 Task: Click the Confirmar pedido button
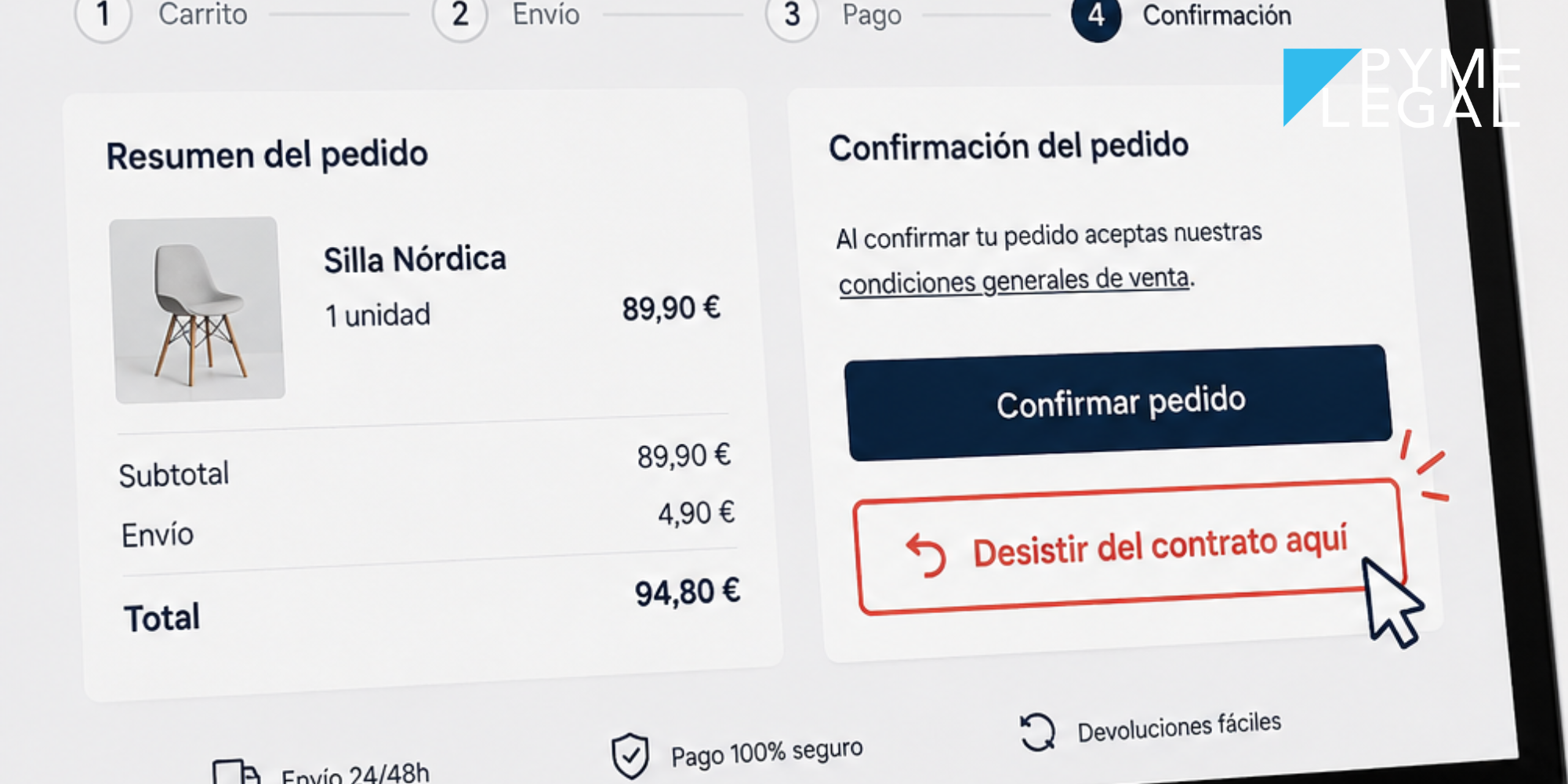pos(1119,402)
